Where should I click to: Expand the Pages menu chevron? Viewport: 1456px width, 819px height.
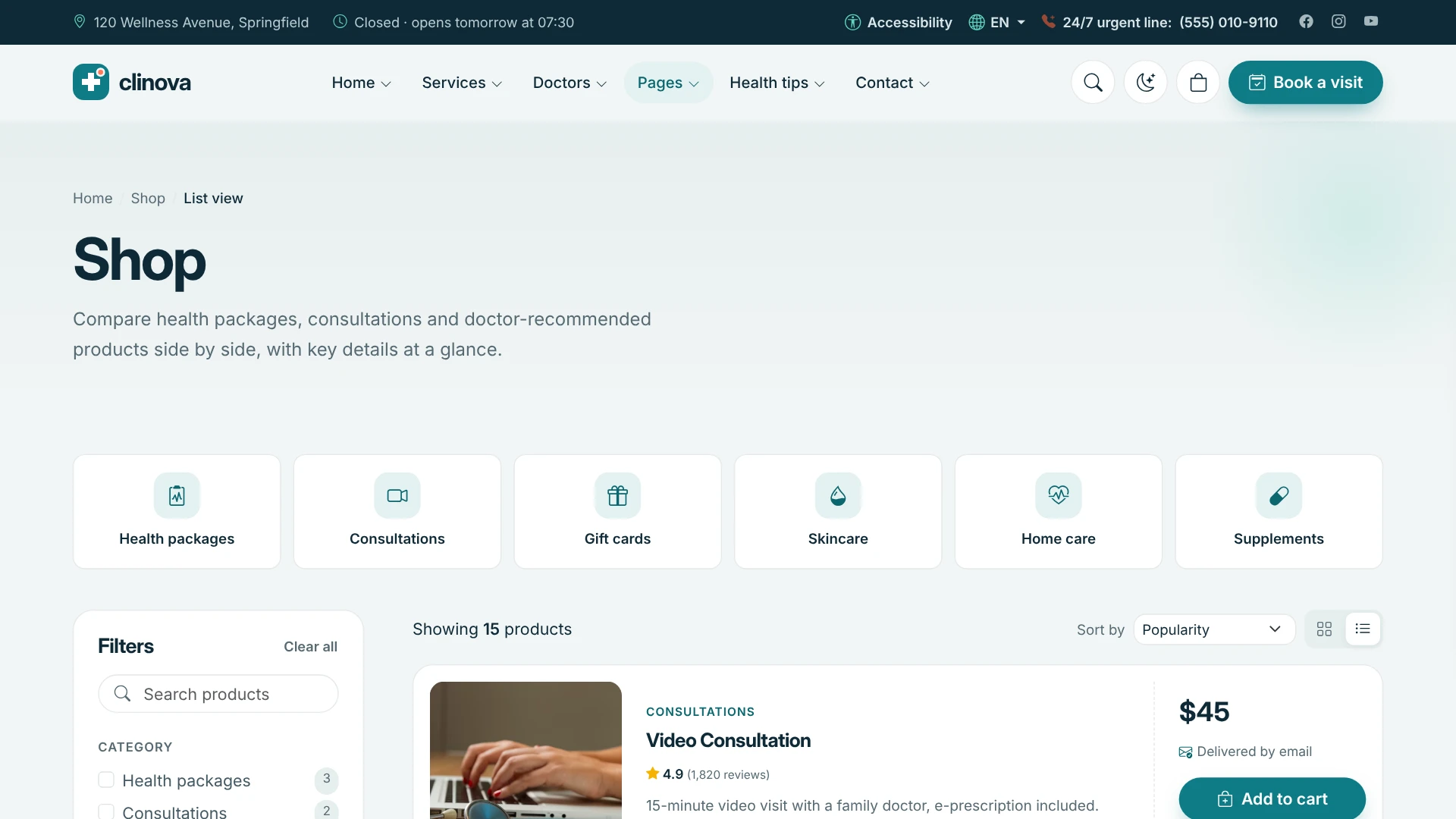tap(694, 84)
